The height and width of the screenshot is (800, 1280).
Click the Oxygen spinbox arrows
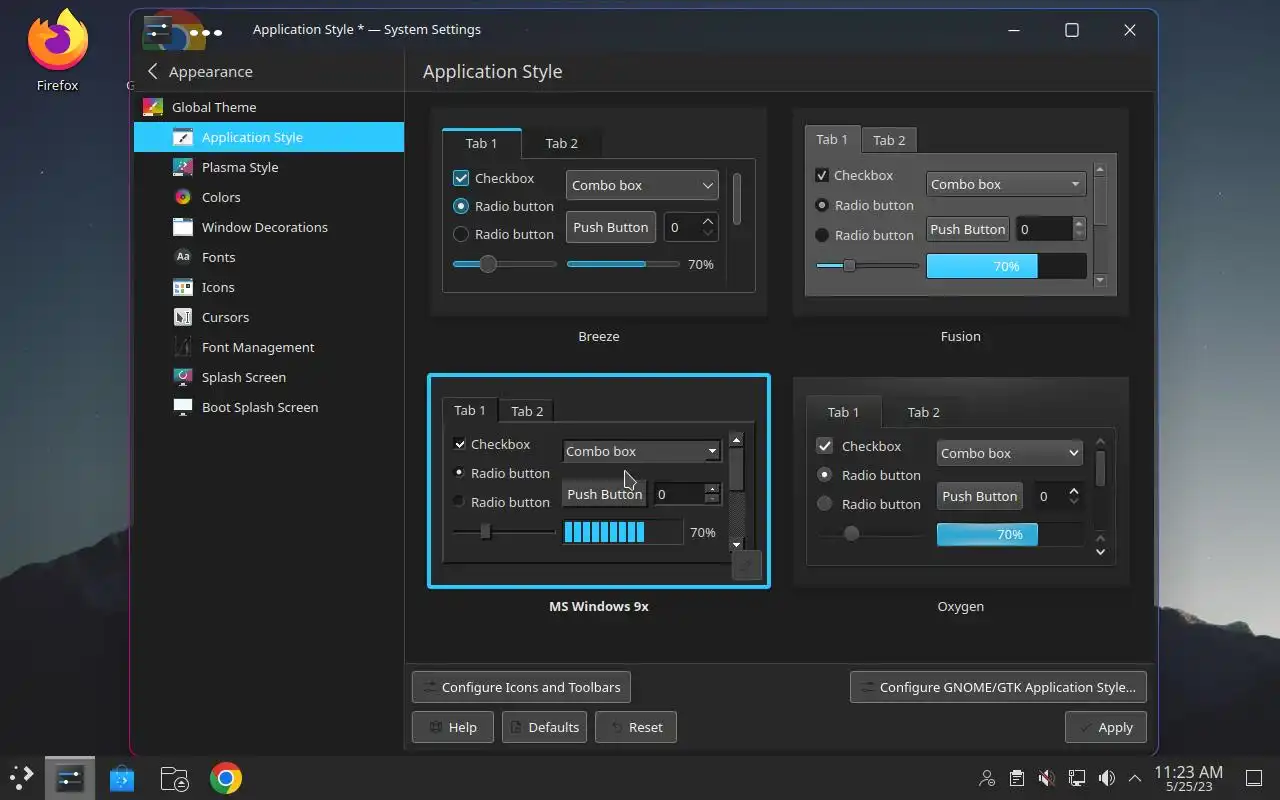(1074, 496)
